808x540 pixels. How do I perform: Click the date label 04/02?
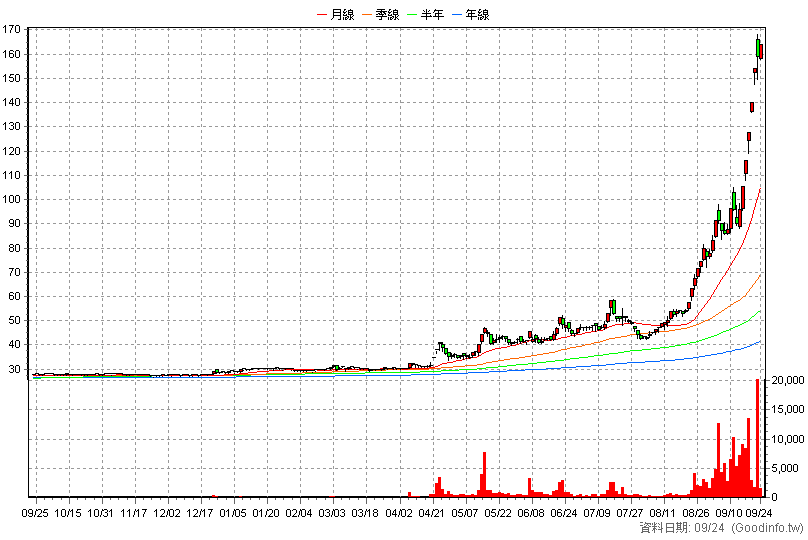pos(399,513)
